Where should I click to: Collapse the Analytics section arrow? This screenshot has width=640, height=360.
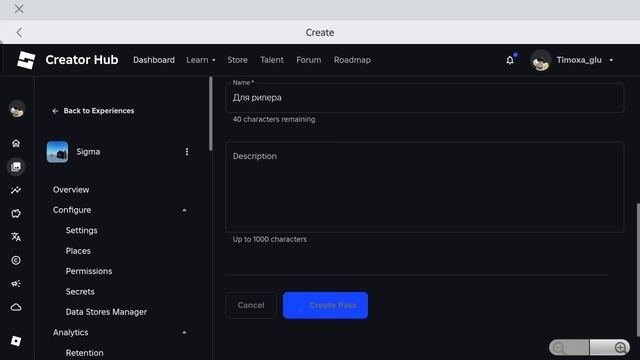point(184,333)
